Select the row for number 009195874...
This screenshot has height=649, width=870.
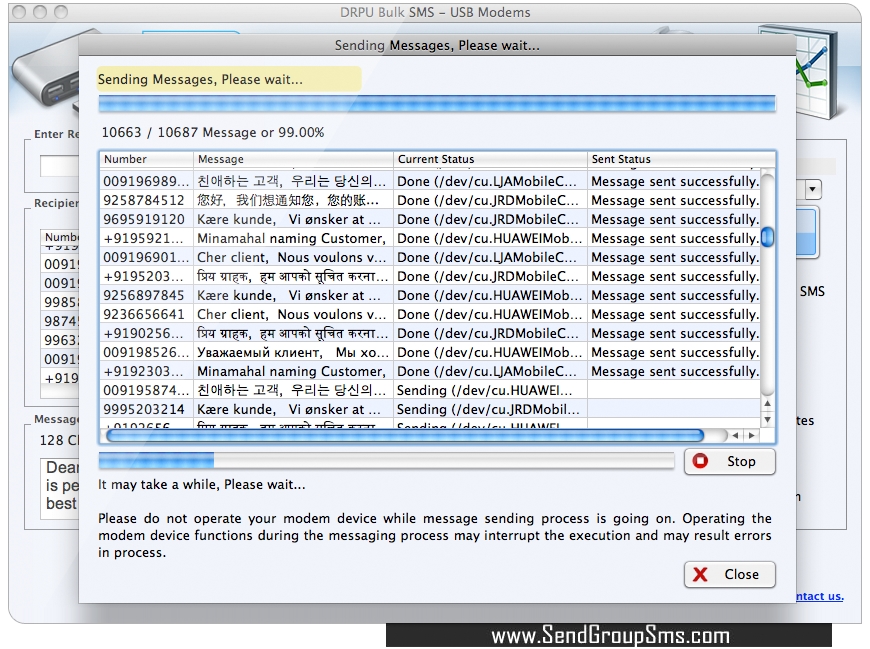click(x=430, y=391)
